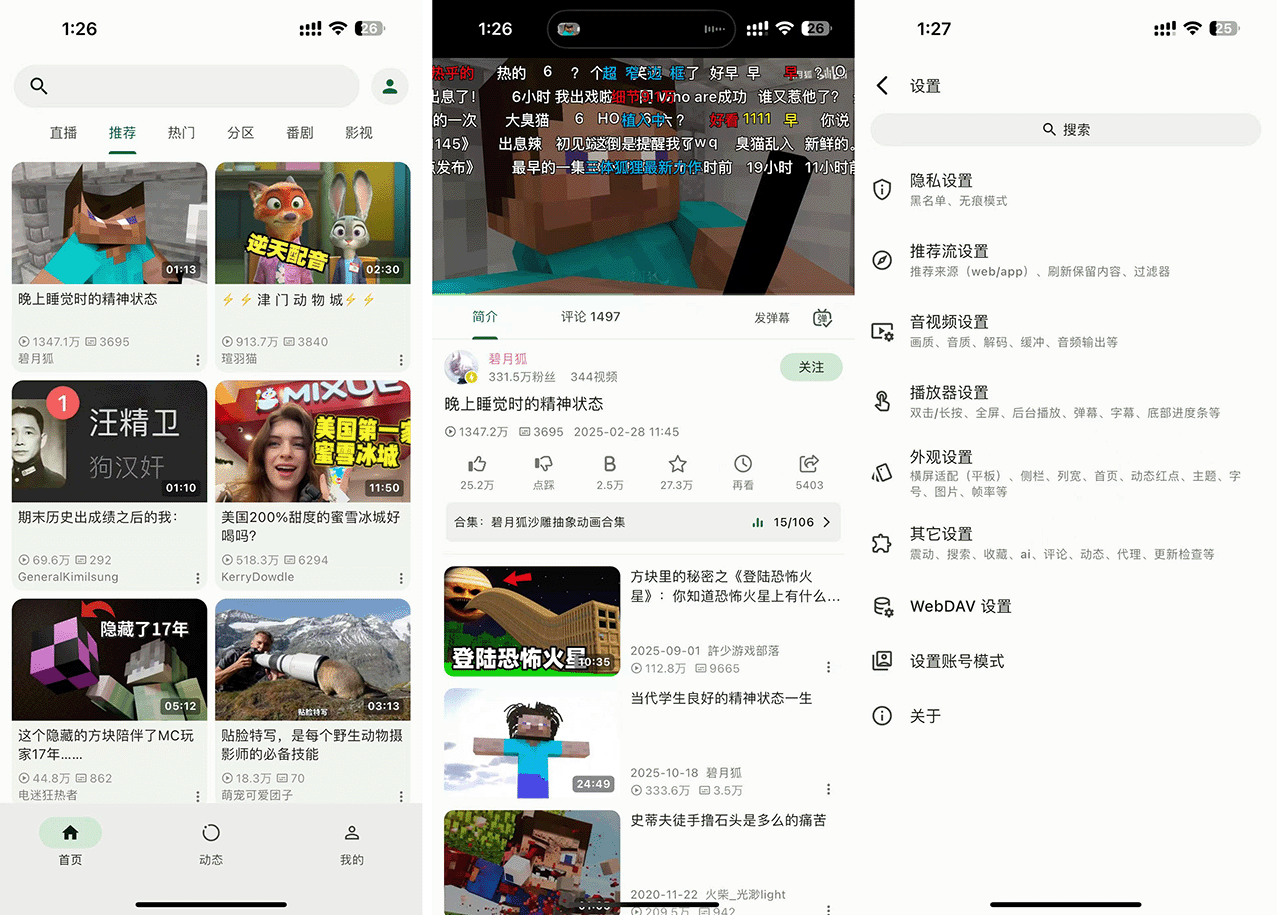Tap 动态 in bottom navigation
This screenshot has width=1277, height=915.
211,843
